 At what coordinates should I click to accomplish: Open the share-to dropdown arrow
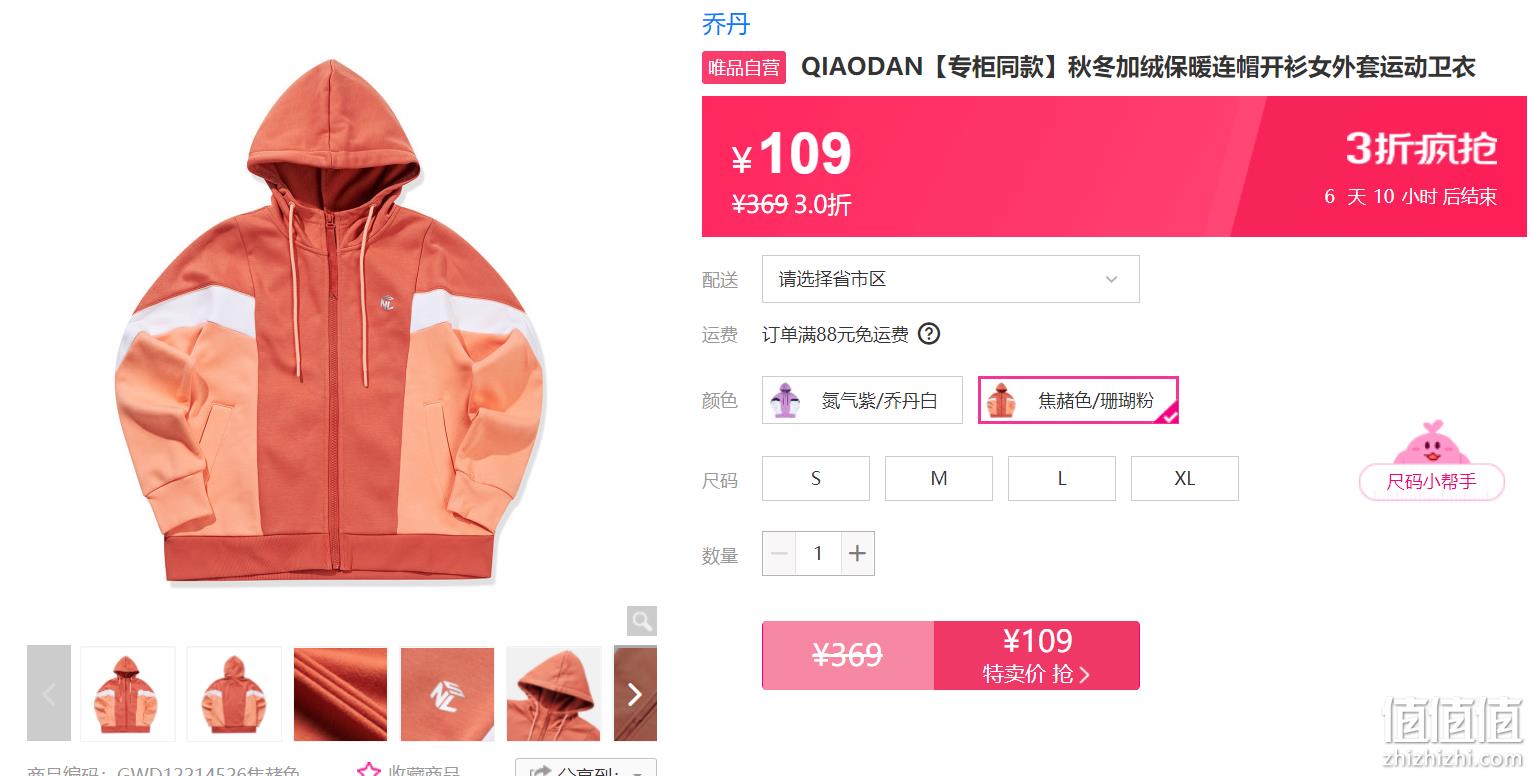pos(638,772)
